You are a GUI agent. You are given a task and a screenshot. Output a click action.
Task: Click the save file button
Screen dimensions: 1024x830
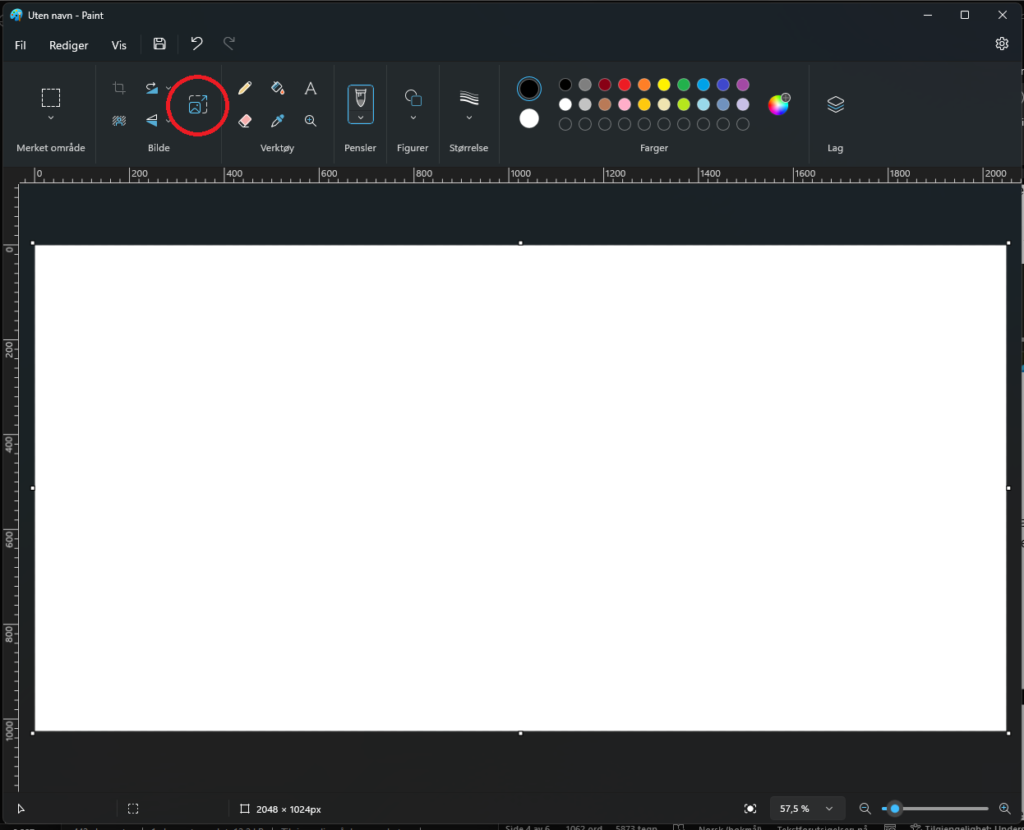159,43
